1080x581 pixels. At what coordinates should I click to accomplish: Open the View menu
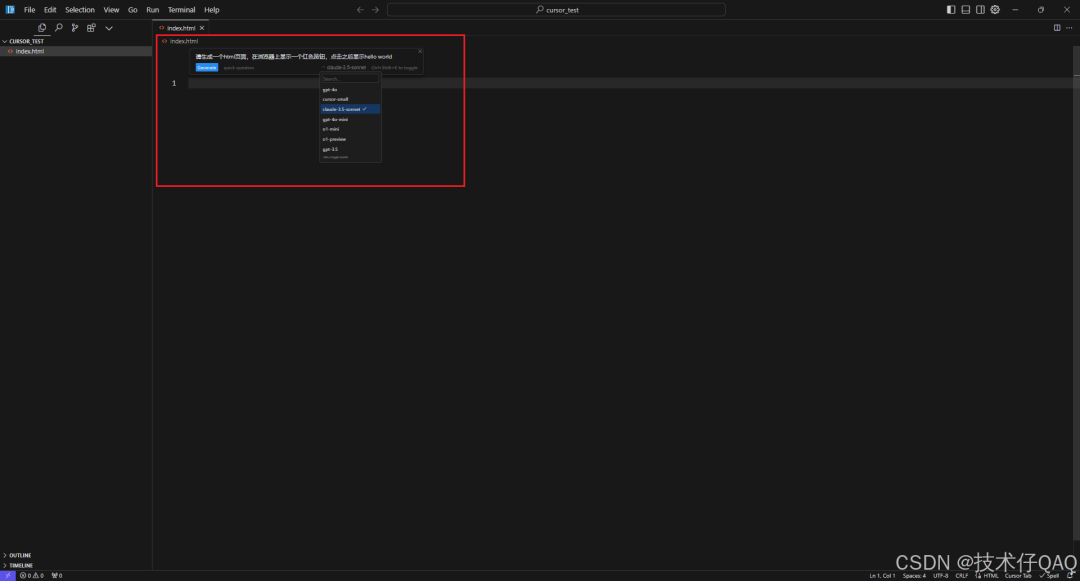pyautogui.click(x=111, y=10)
